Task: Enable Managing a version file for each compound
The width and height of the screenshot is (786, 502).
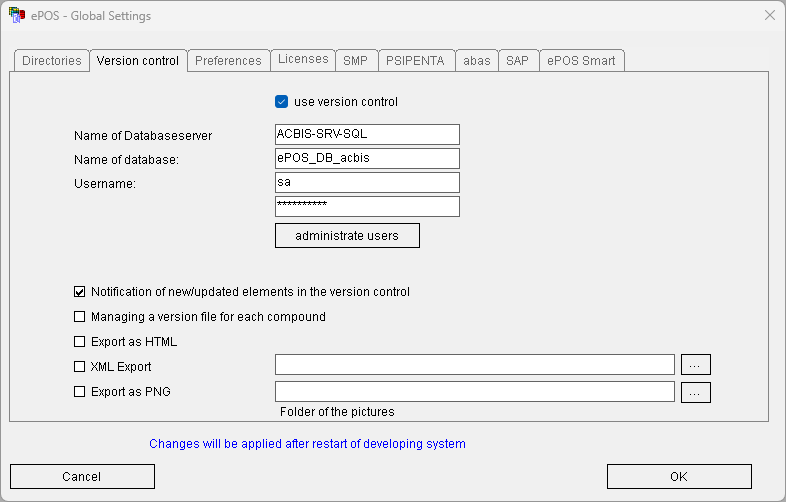Action: 79,317
